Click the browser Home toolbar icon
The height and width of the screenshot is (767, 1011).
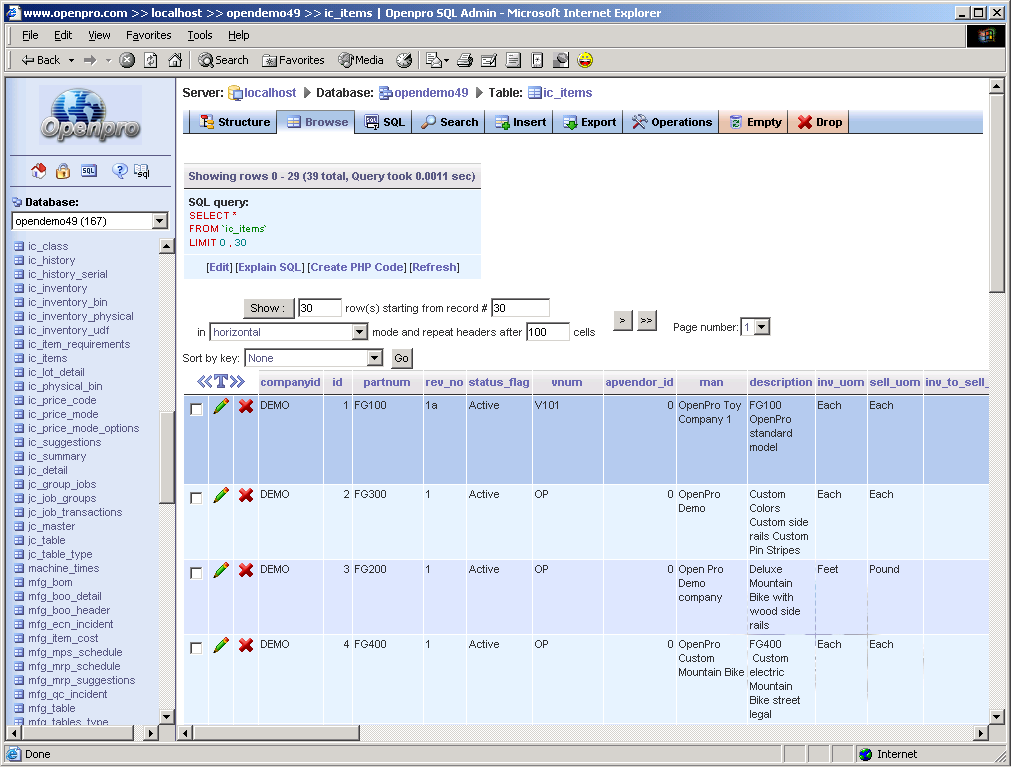point(175,60)
